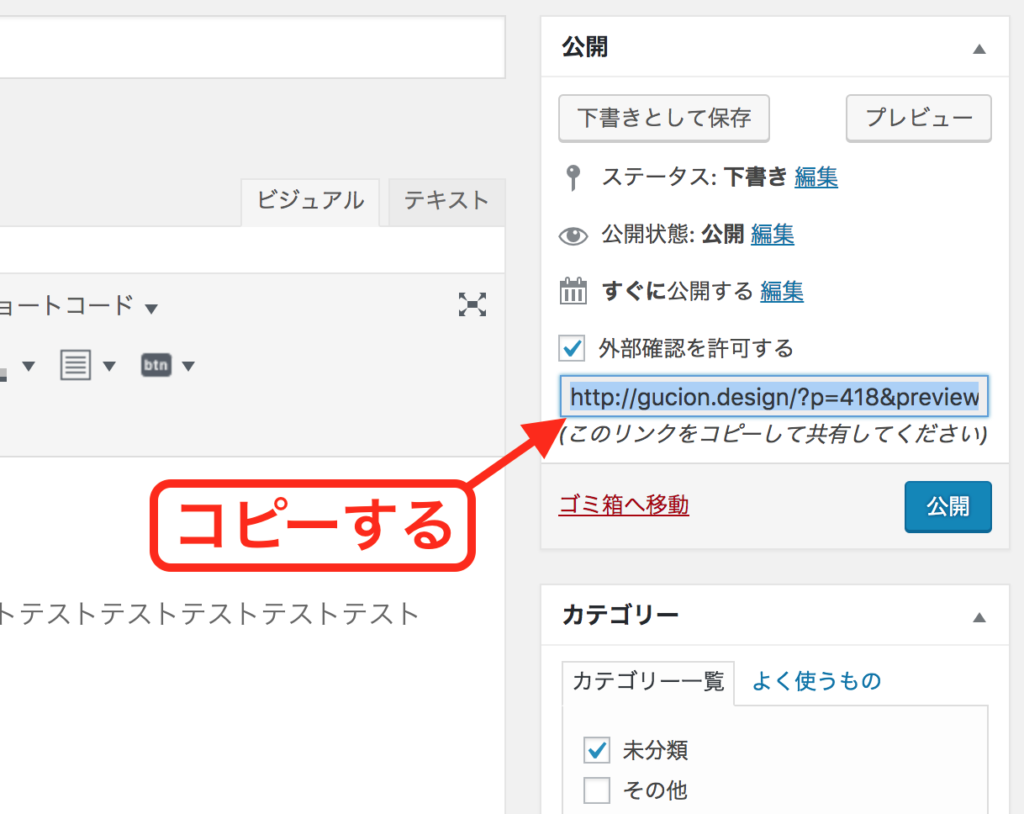Click the btn shortcode icon

tap(156, 366)
